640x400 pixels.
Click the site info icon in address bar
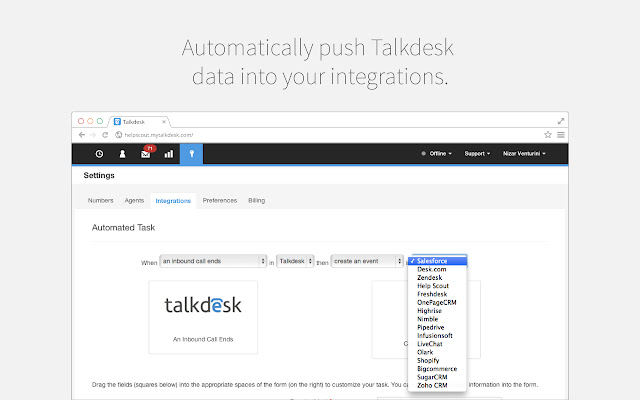click(x=118, y=135)
